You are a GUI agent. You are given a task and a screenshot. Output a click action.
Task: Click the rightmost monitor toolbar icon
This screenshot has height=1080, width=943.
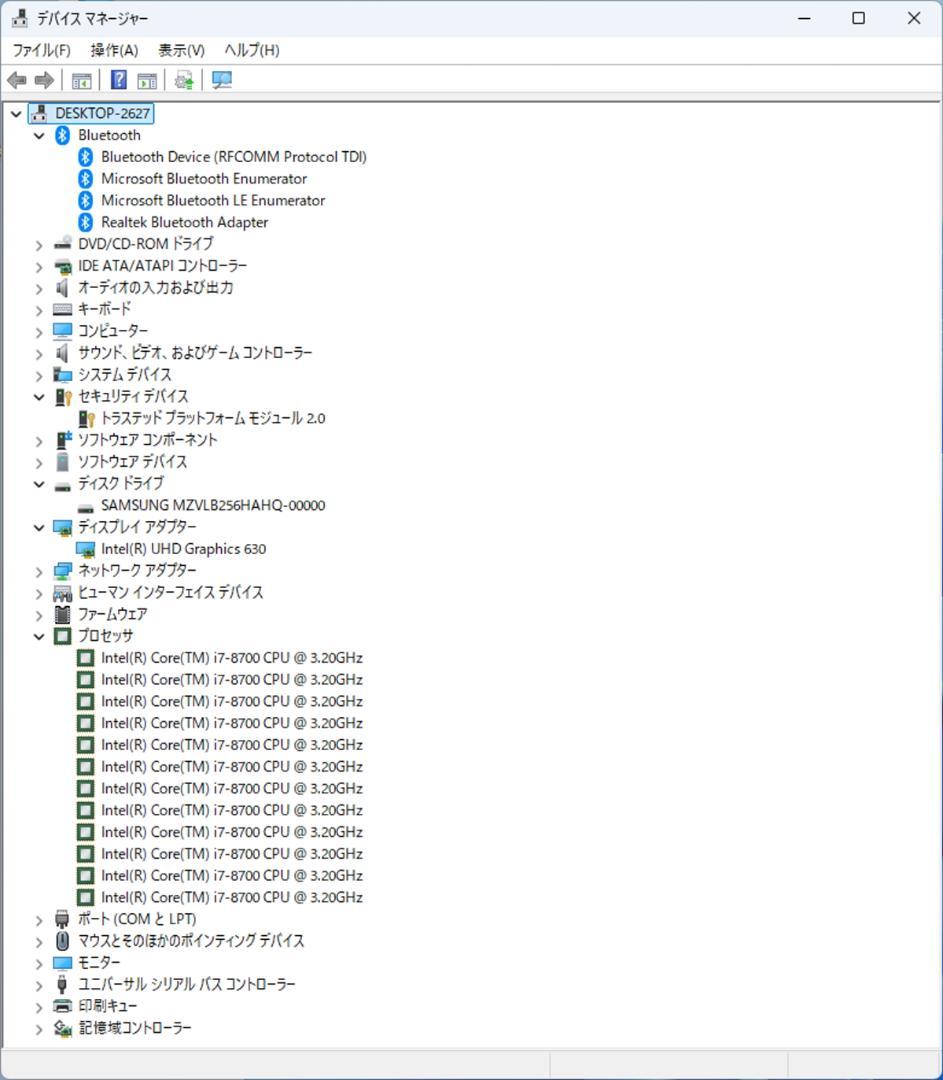pyautogui.click(x=222, y=80)
